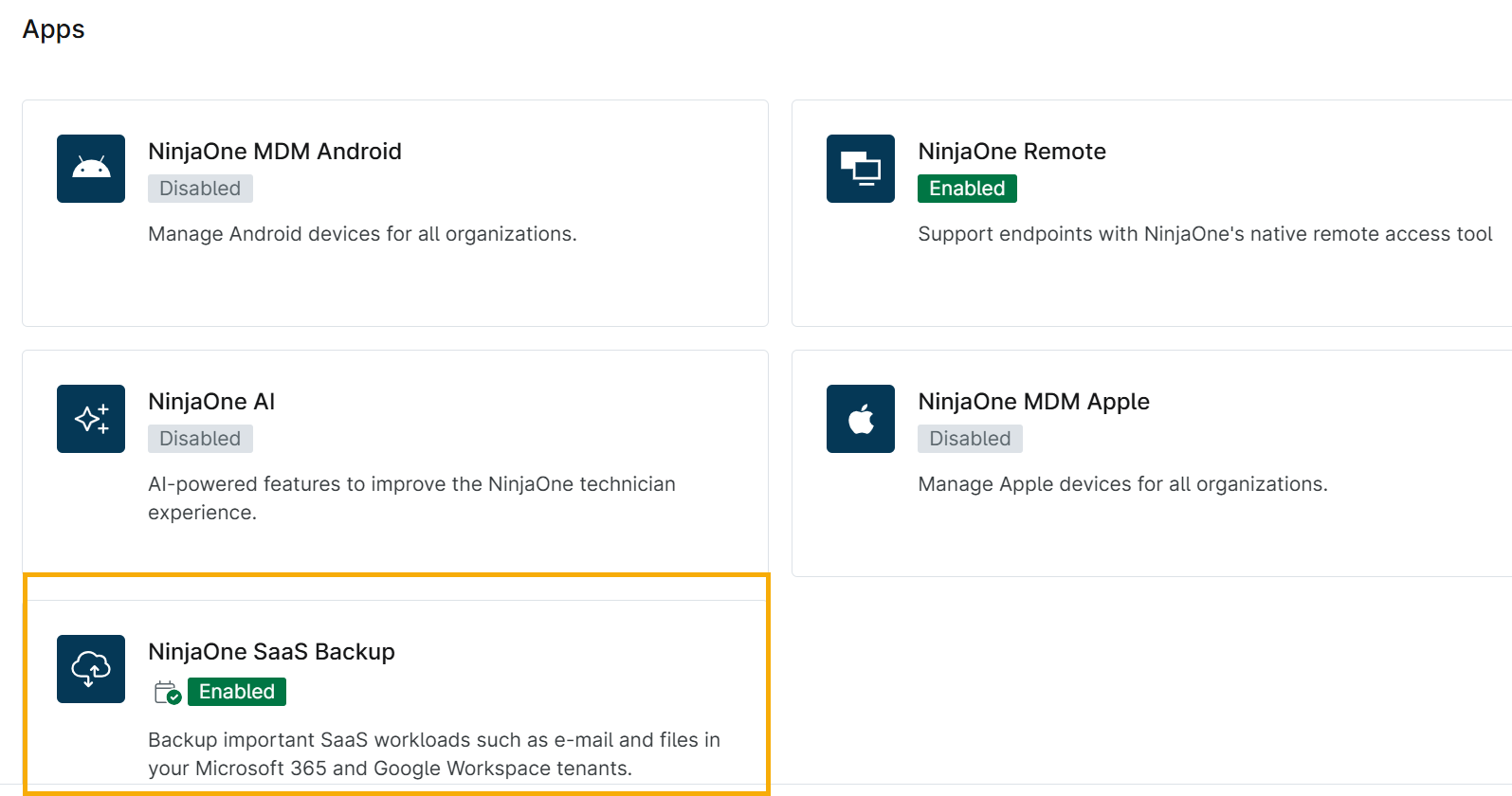Click the SaaS Backup cloud icon
Viewport: 1512px width, 796px height.
[x=91, y=669]
